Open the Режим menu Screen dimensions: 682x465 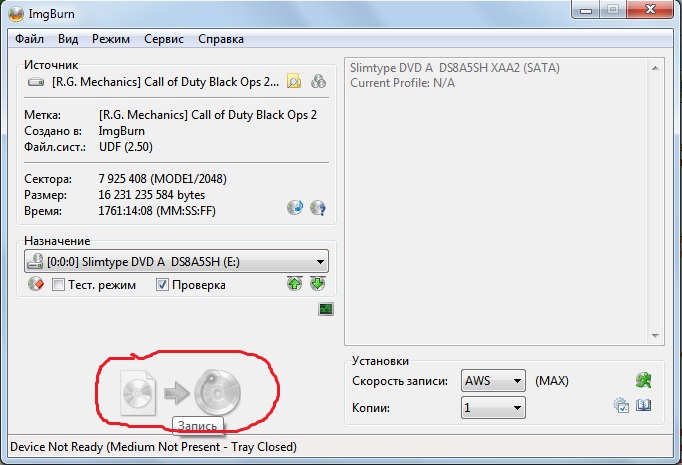coord(111,39)
